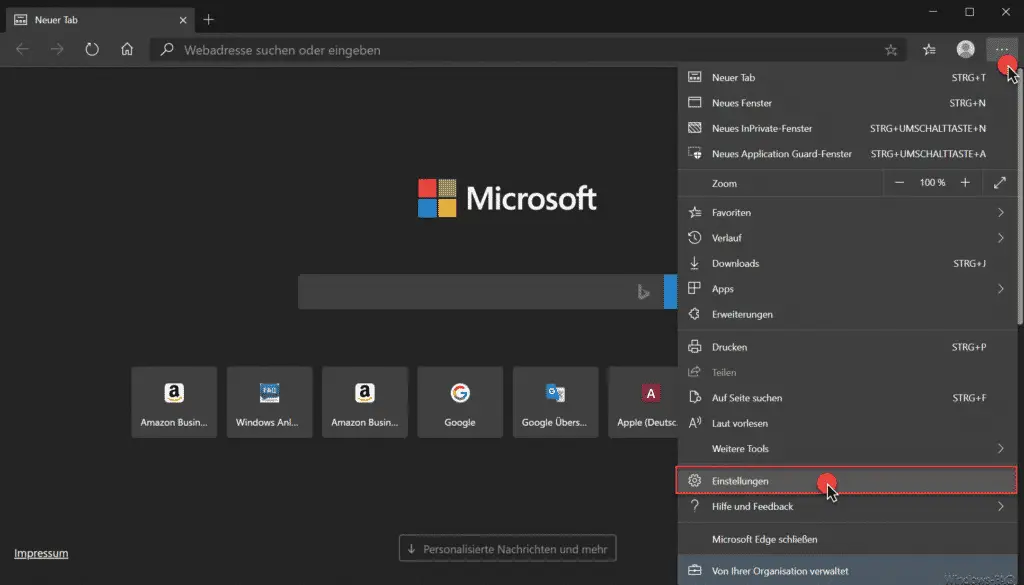Select the Neuer Tab browser tab

click(101, 20)
